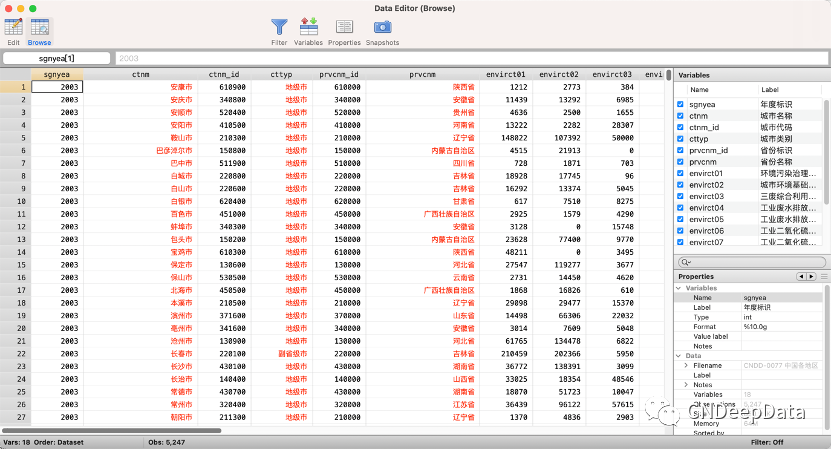Screen dimensions: 832x450
Task: Click Properties panel next arrow
Action: [x=811, y=276]
